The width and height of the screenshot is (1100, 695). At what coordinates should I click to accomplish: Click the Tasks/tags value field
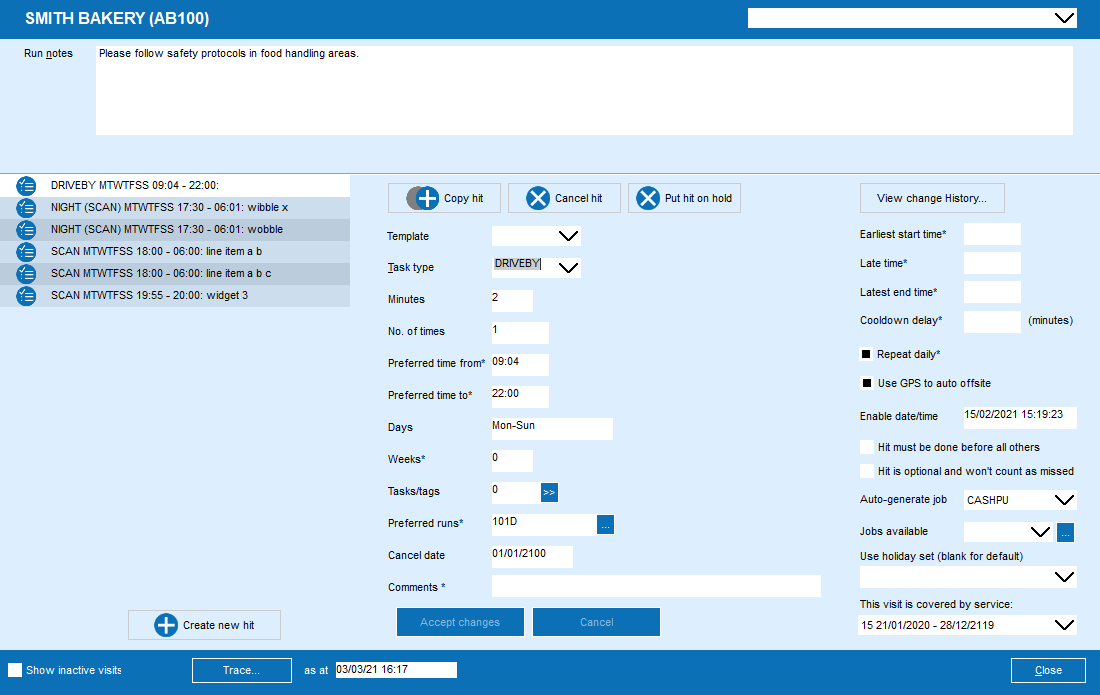tap(516, 492)
